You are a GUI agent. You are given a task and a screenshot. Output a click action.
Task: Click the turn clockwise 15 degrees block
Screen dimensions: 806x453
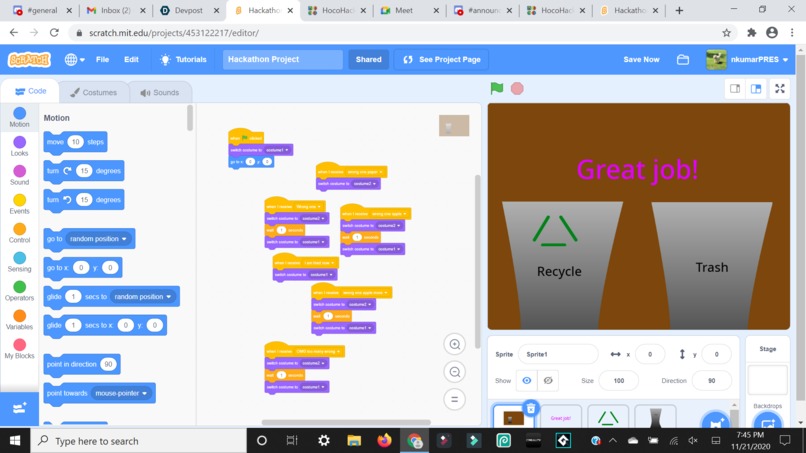click(x=84, y=171)
